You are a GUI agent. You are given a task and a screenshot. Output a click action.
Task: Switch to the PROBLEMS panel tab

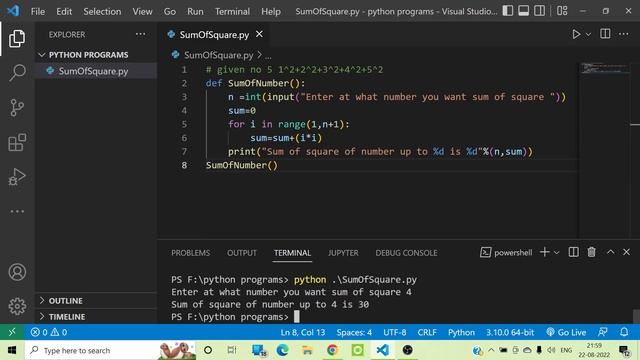pyautogui.click(x=191, y=253)
